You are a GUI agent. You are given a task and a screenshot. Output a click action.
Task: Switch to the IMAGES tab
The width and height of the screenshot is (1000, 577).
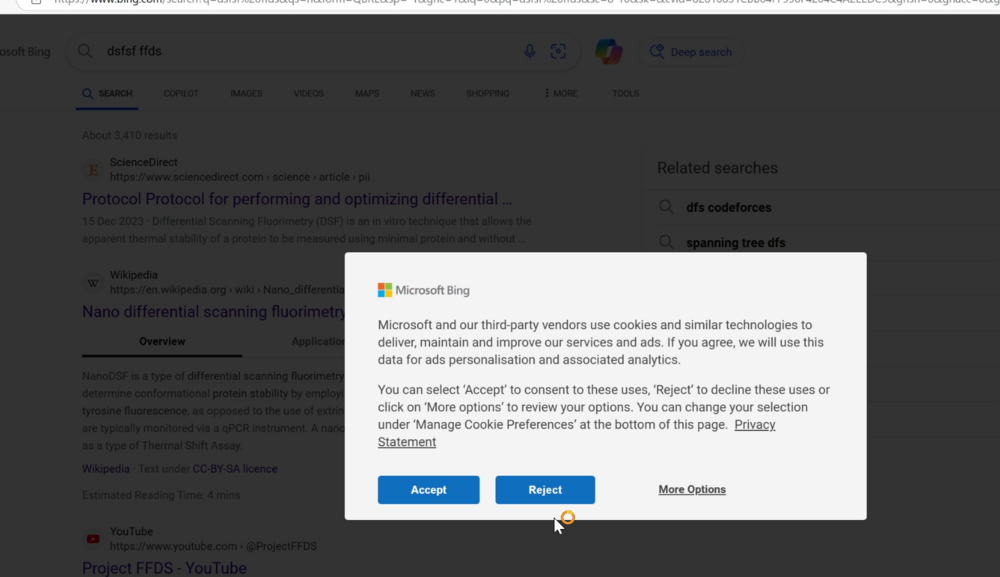(x=246, y=93)
